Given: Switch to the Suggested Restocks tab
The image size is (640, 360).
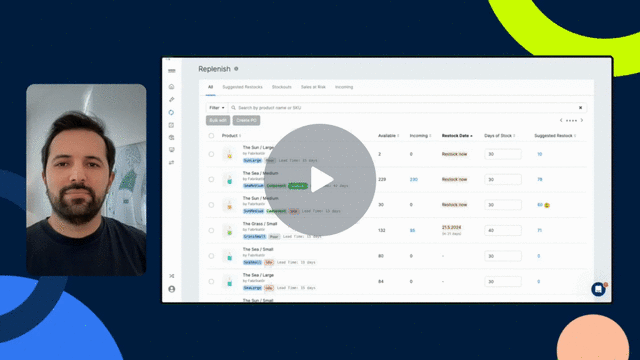Looking at the screenshot, I should pos(242,87).
